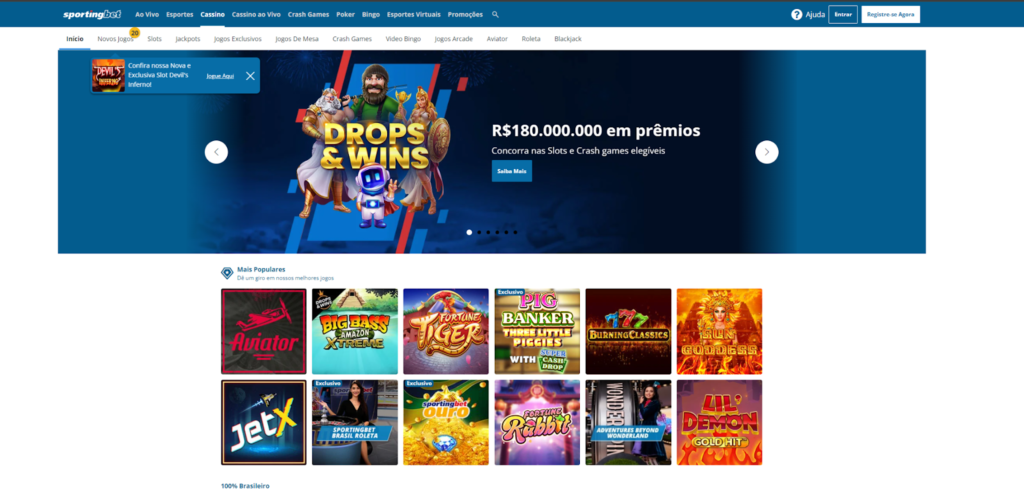Advance to the next carousel banner
Image resolution: width=1024 pixels, height=491 pixels.
(767, 152)
